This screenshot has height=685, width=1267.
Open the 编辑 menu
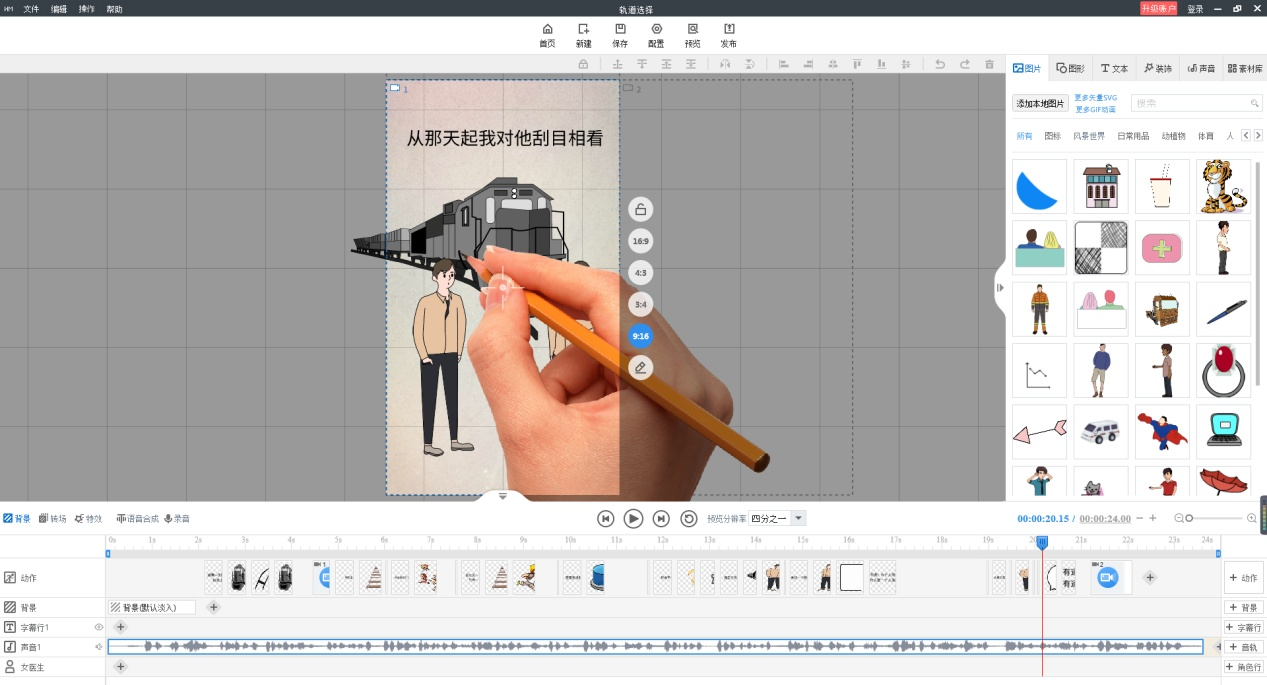59,9
